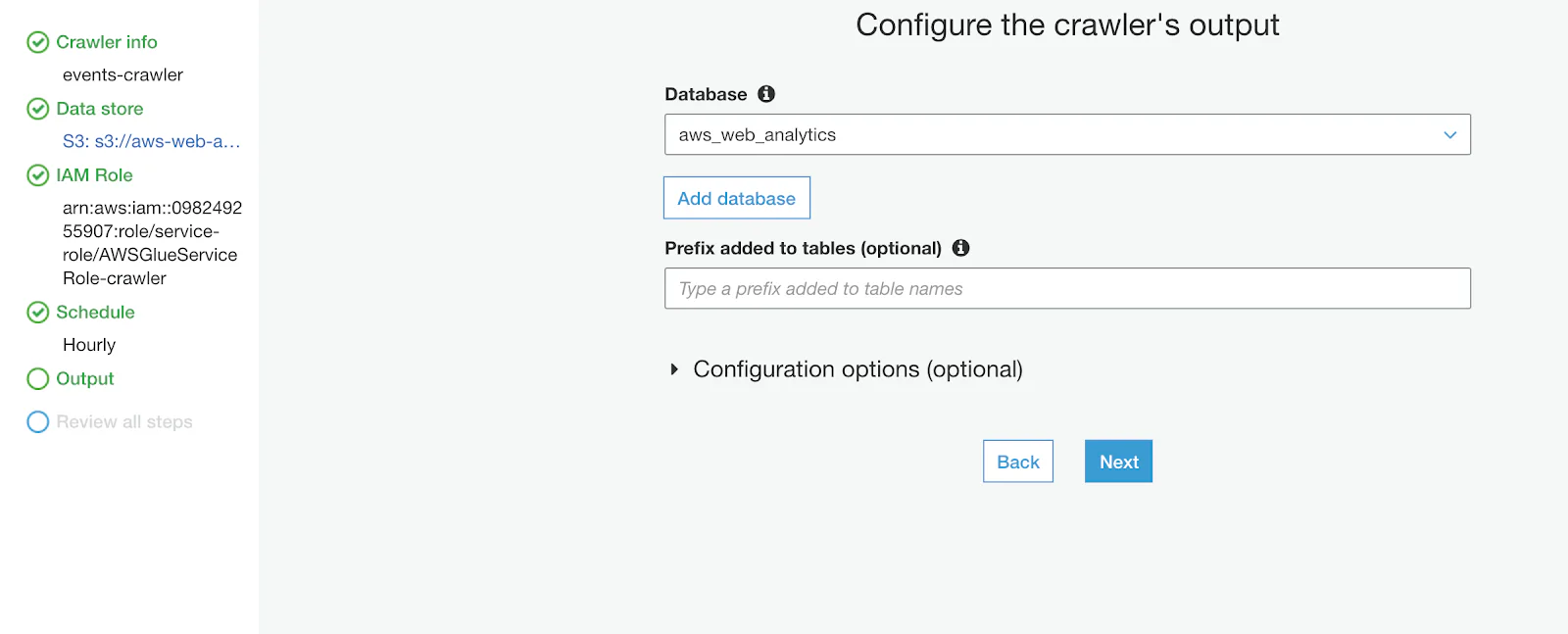Click the Schedule green checkmark icon
The height and width of the screenshot is (634, 1568).
38,313
